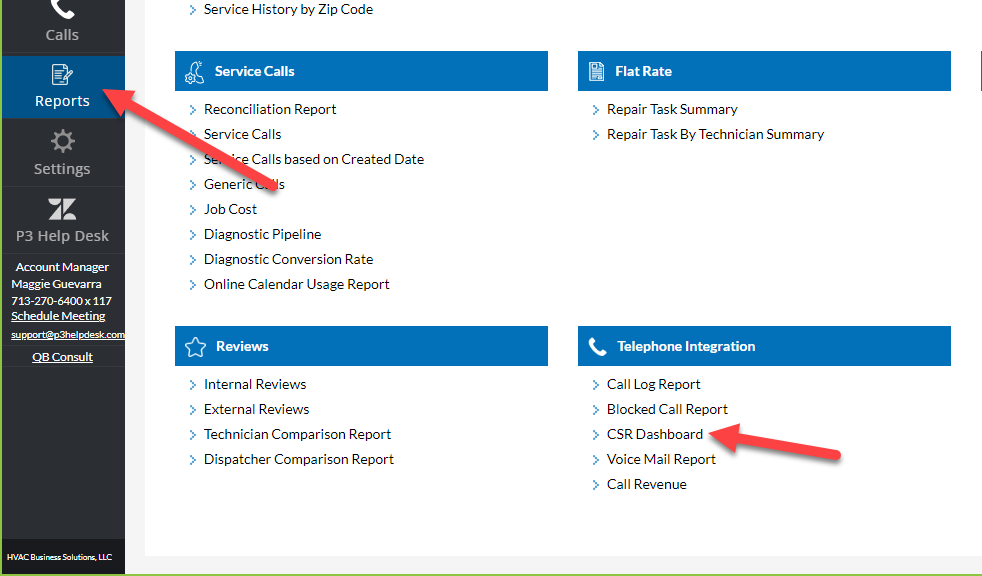Open Diagnostic Conversion Rate report
The height and width of the screenshot is (576, 982).
pos(288,260)
